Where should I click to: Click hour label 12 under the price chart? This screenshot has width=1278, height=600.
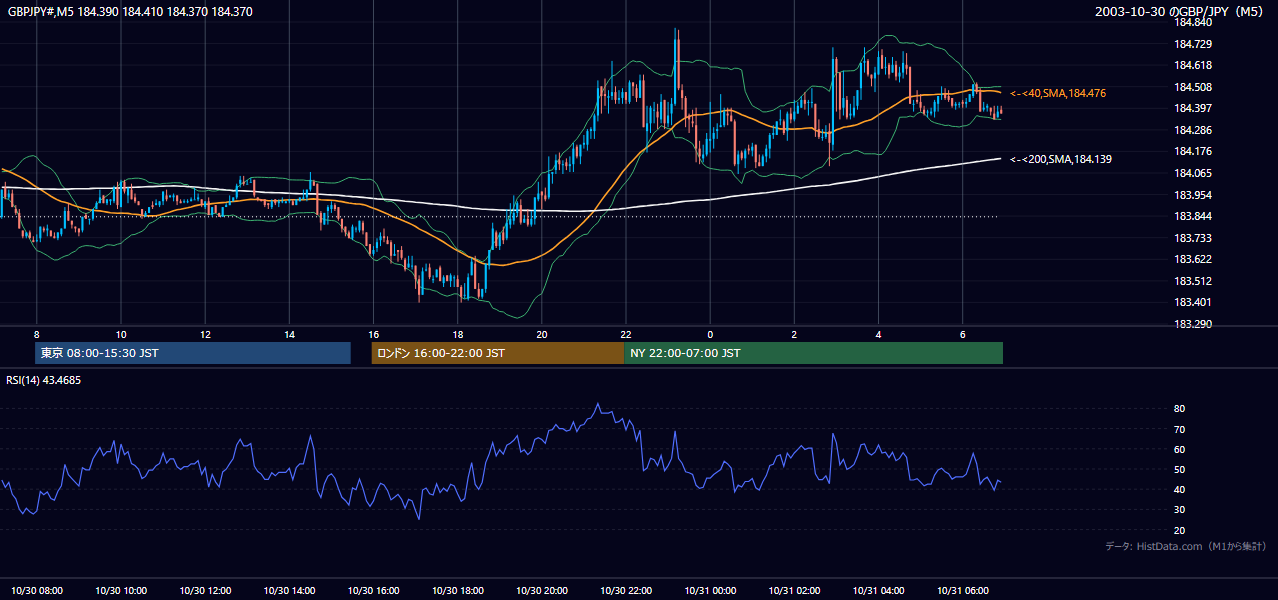click(205, 333)
